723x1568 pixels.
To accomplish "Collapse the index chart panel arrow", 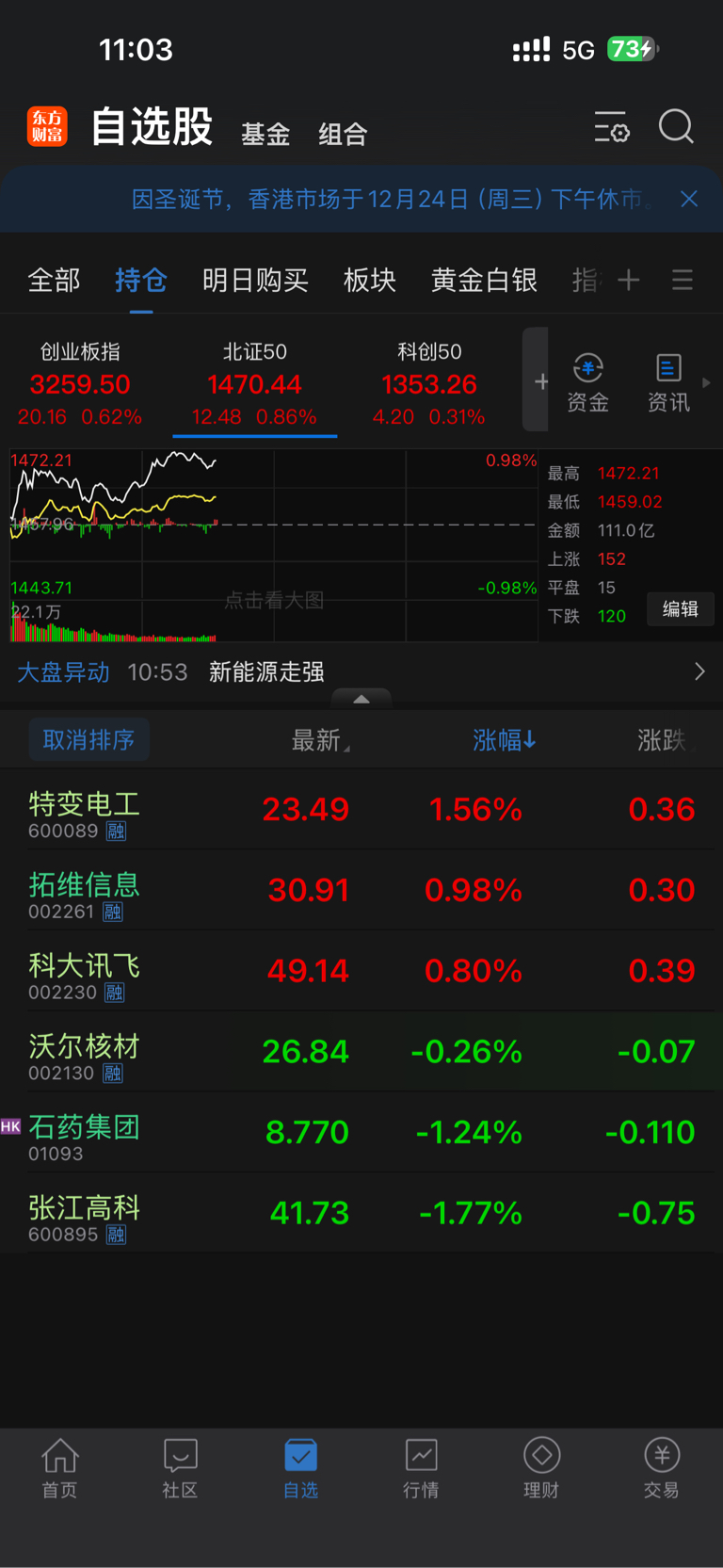I will pyautogui.click(x=361, y=699).
